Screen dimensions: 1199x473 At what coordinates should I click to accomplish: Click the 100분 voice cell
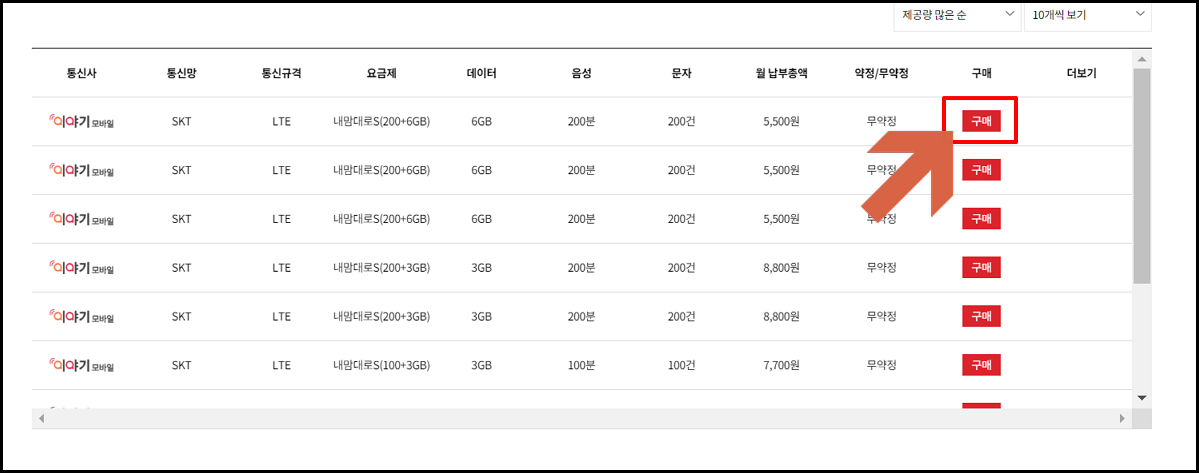pyautogui.click(x=581, y=365)
